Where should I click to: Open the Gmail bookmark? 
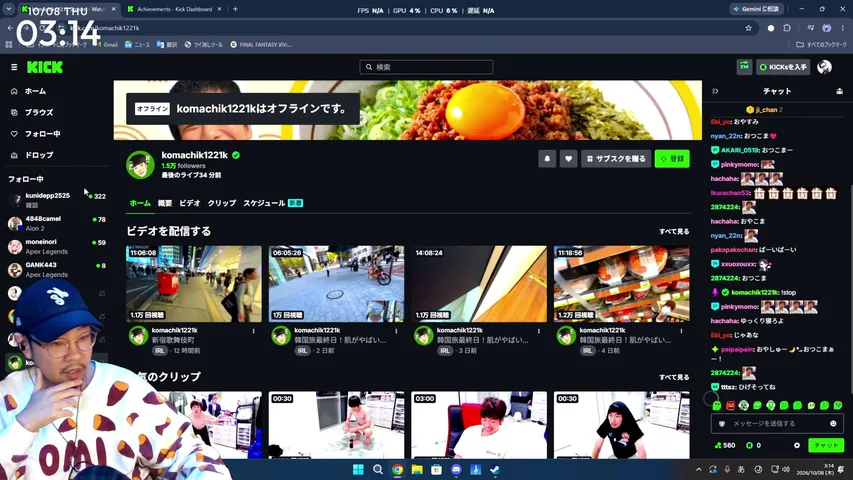[106, 45]
